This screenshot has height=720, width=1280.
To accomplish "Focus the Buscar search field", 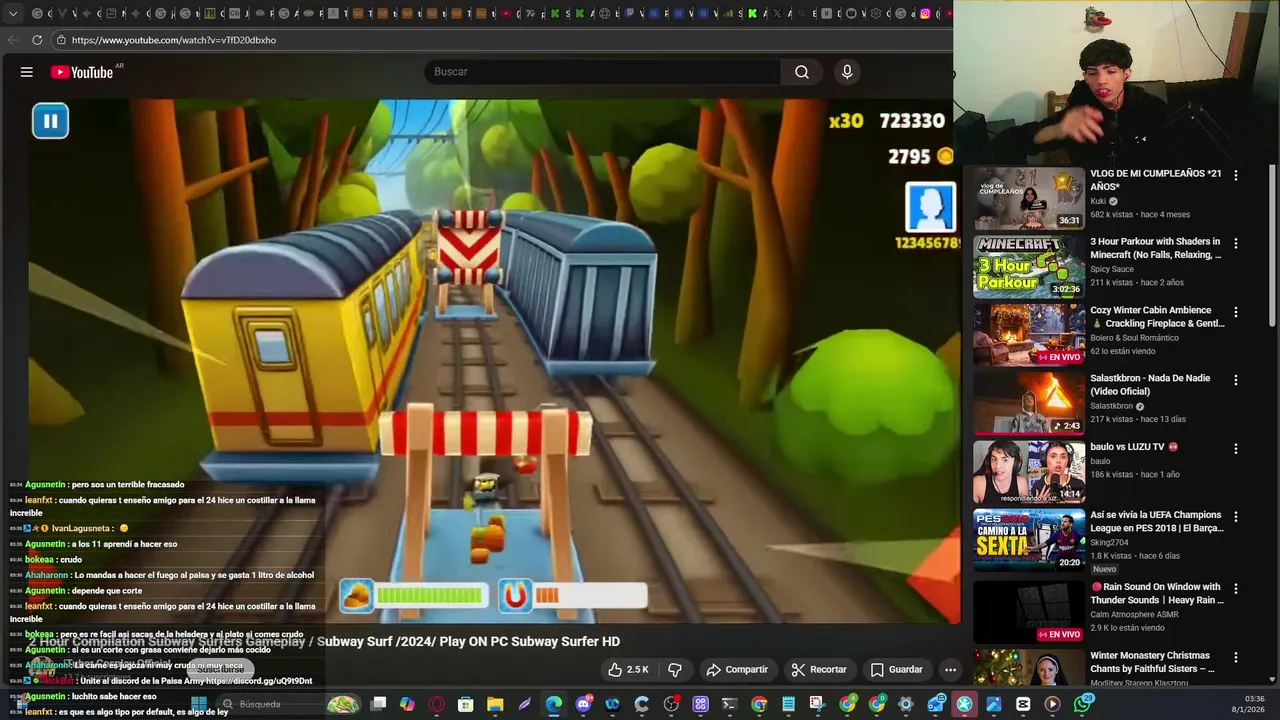I will (603, 72).
